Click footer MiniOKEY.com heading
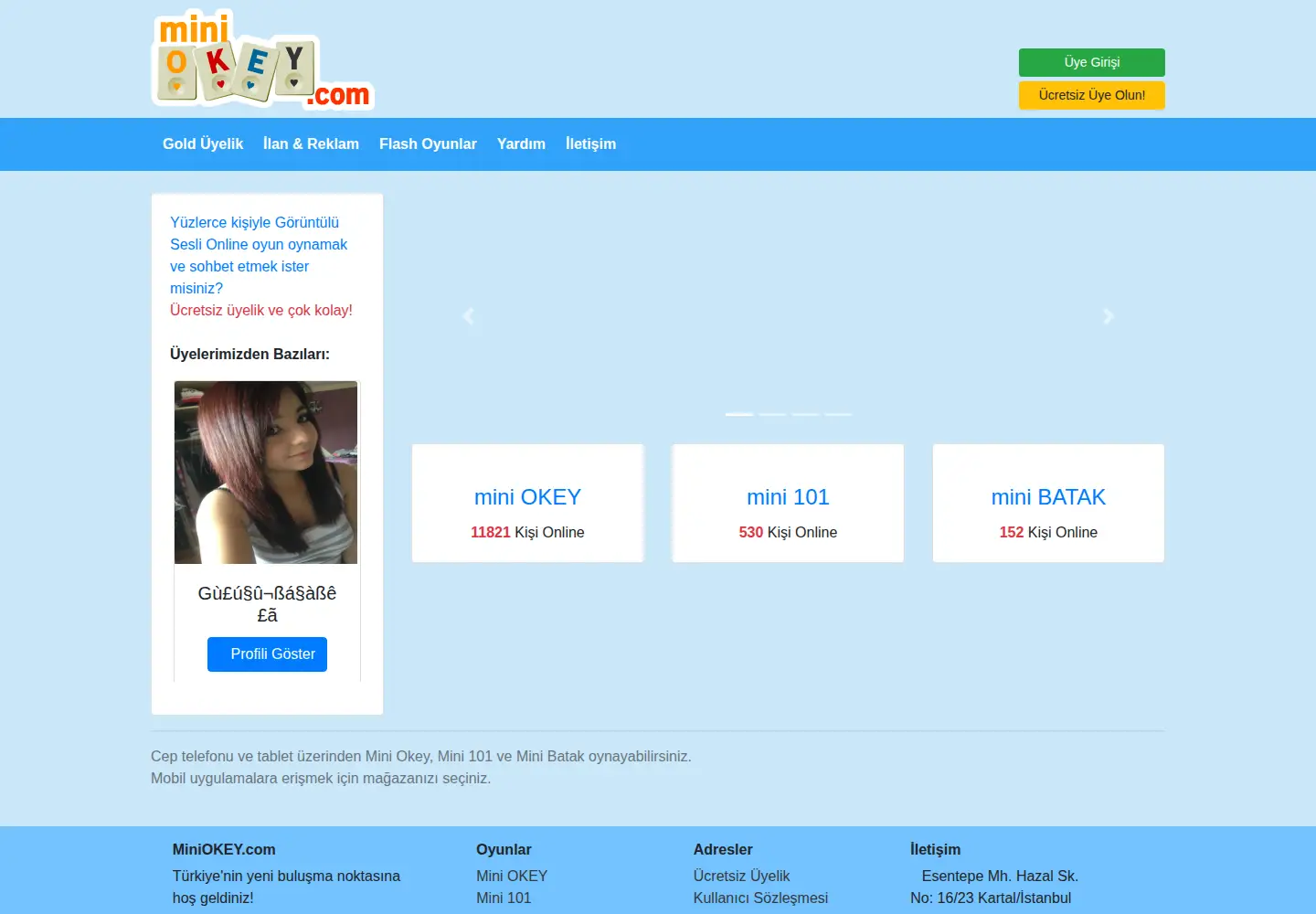 point(224,849)
